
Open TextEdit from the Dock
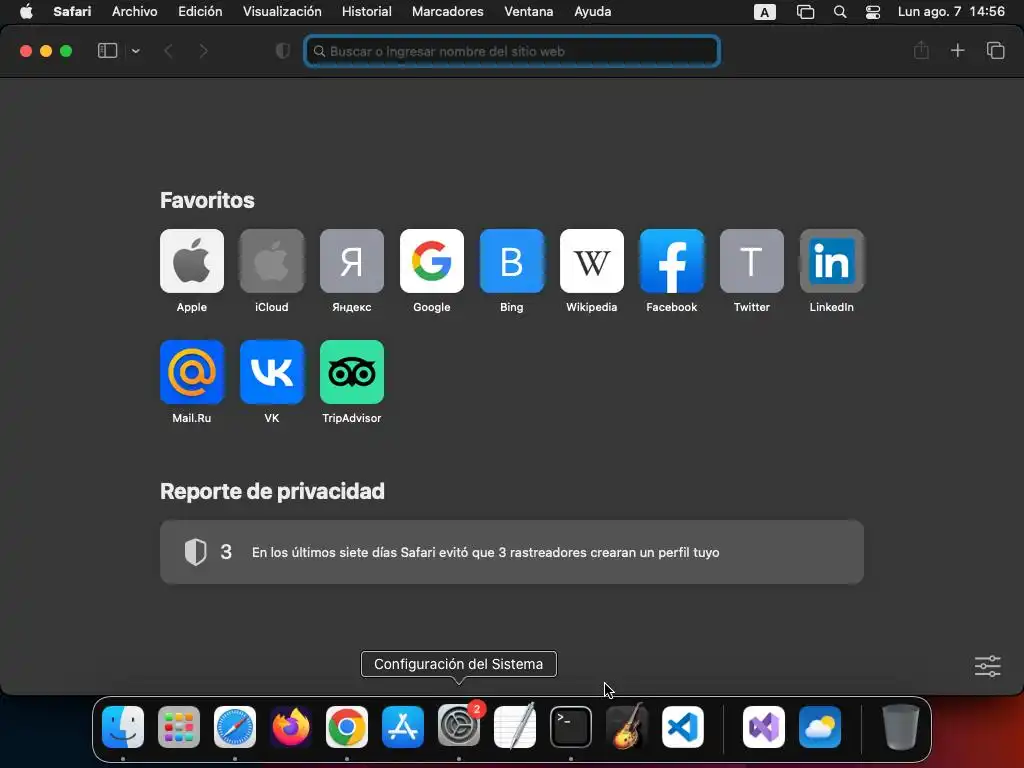(x=515, y=726)
